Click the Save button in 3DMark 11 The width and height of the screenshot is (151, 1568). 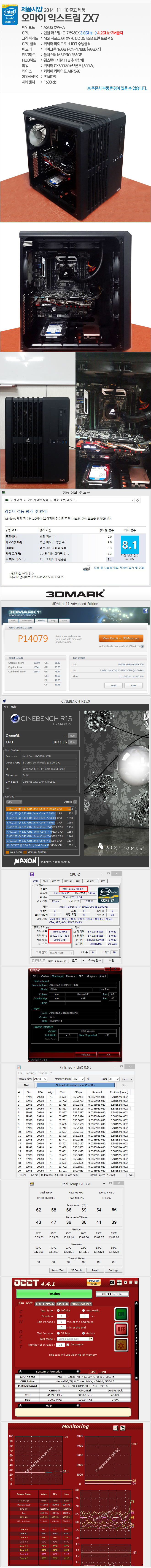click(134, 685)
